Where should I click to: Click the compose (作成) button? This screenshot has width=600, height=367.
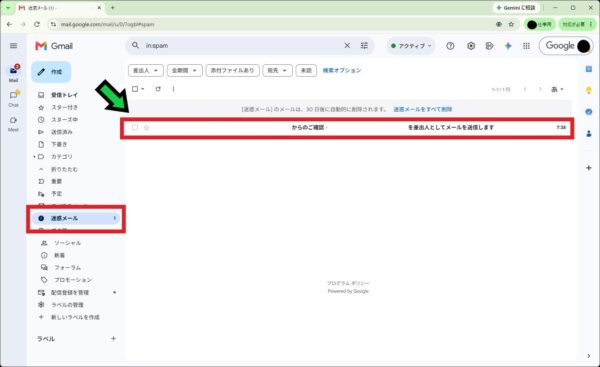(51, 72)
